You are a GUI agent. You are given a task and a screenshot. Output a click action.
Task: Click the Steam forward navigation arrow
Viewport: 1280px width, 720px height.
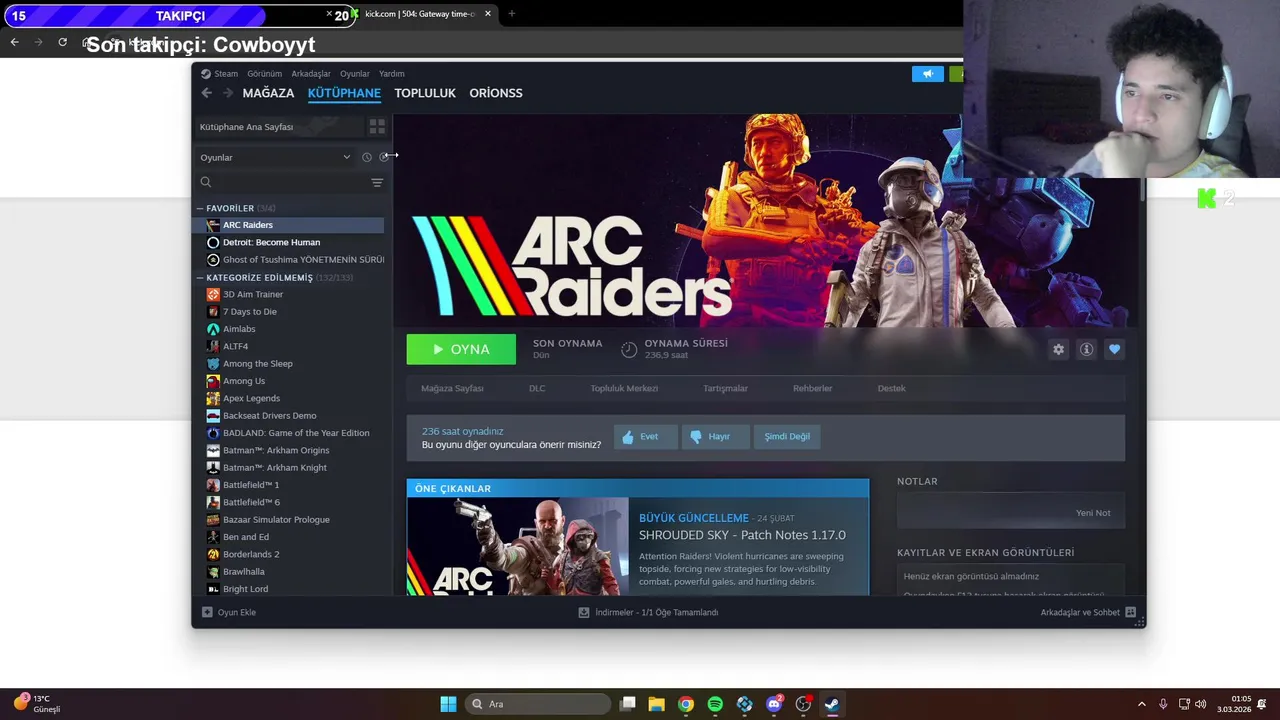pos(228,93)
